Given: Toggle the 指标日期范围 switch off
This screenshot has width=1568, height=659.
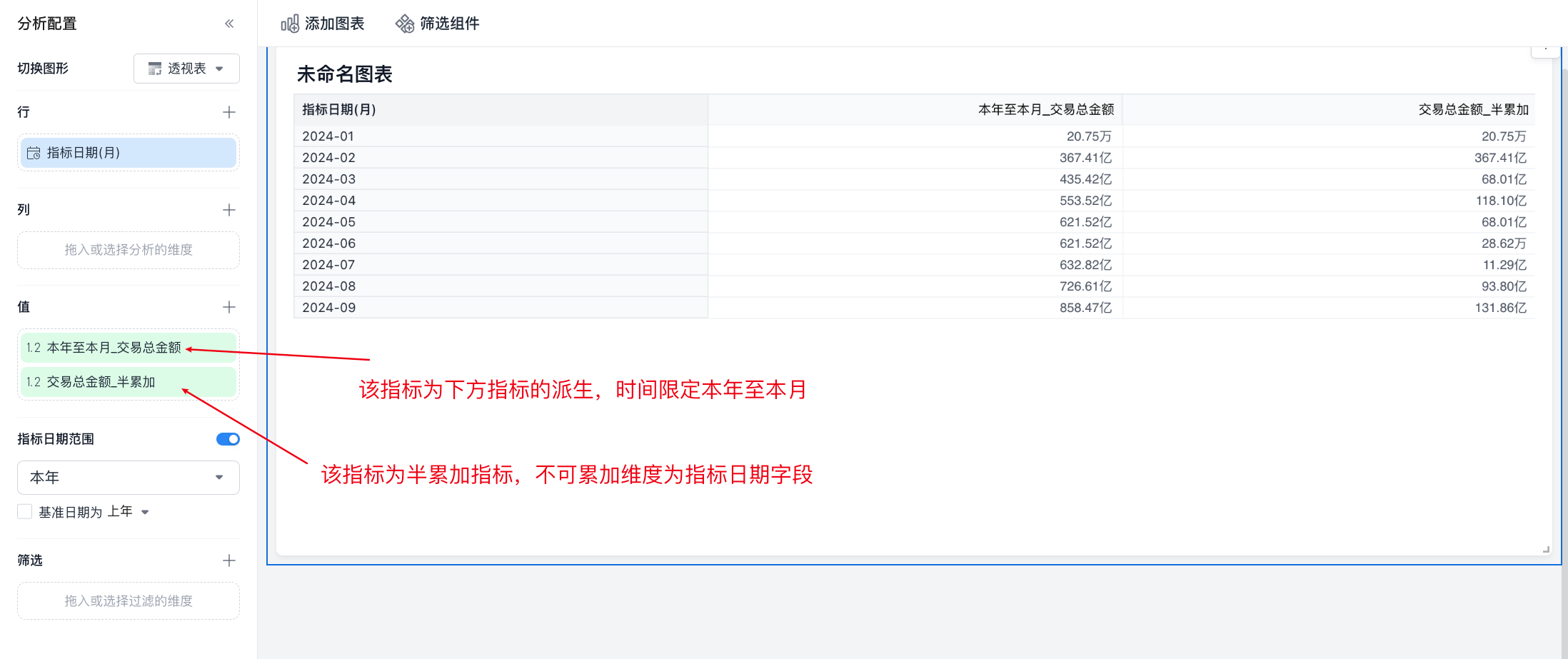Looking at the screenshot, I should coord(228,439).
